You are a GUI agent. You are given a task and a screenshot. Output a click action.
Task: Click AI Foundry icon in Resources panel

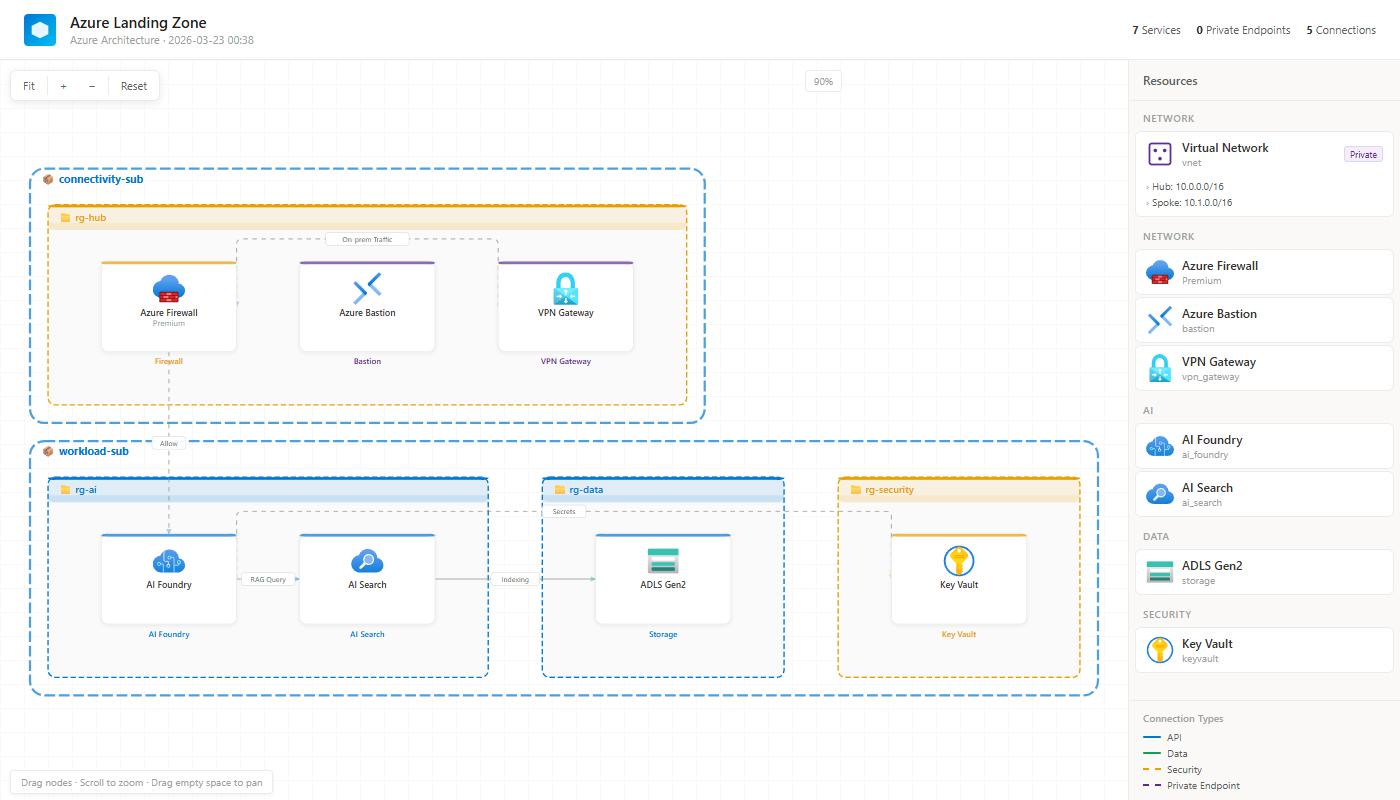[1160, 446]
